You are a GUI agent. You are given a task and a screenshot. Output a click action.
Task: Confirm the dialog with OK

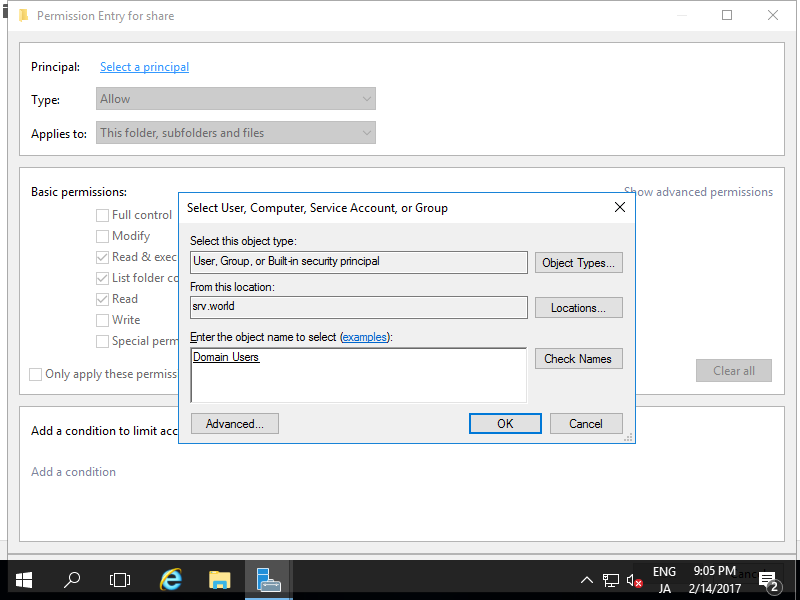505,423
